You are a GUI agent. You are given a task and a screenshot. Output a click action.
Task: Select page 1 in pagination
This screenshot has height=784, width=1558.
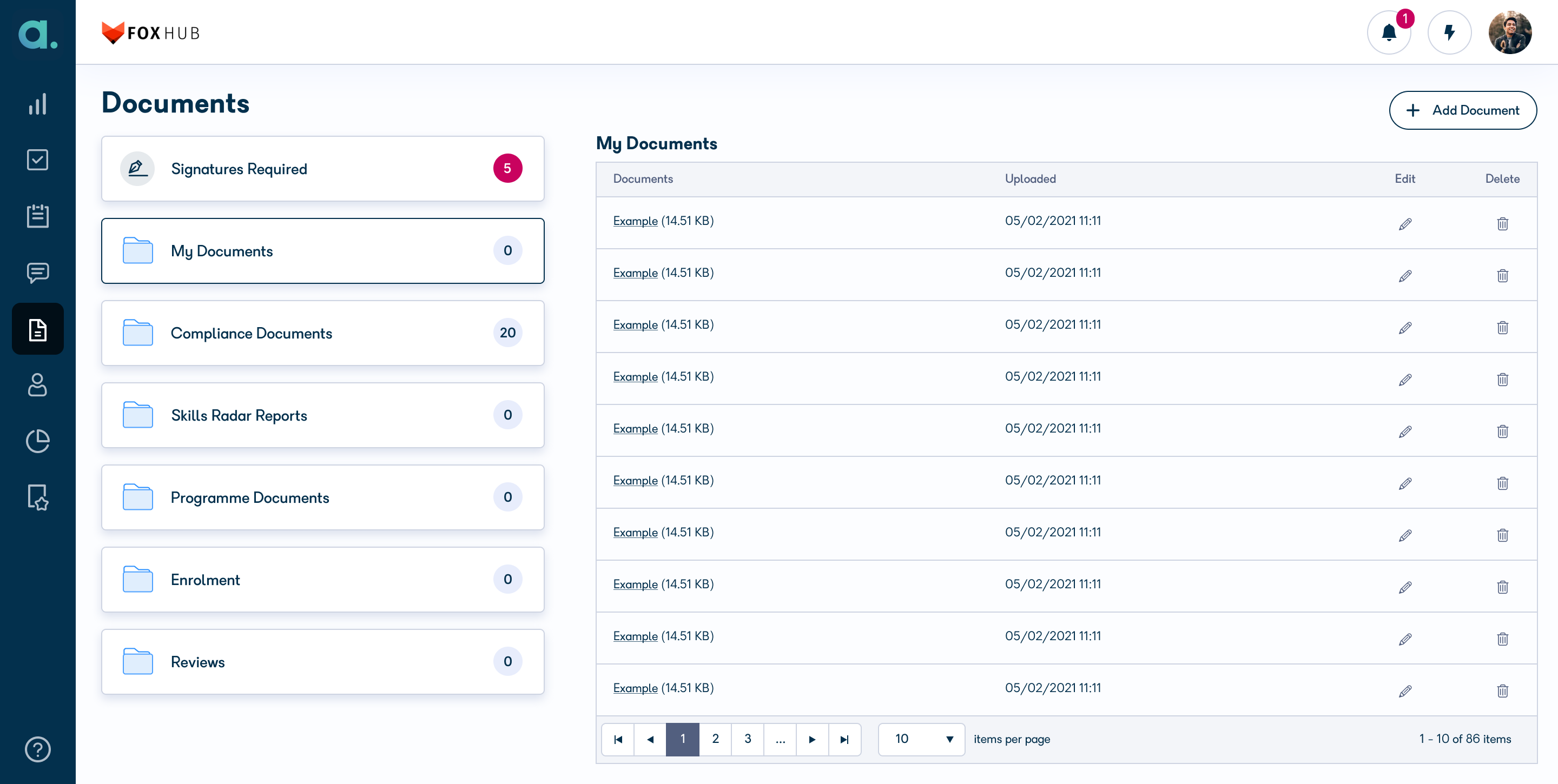[x=683, y=739]
